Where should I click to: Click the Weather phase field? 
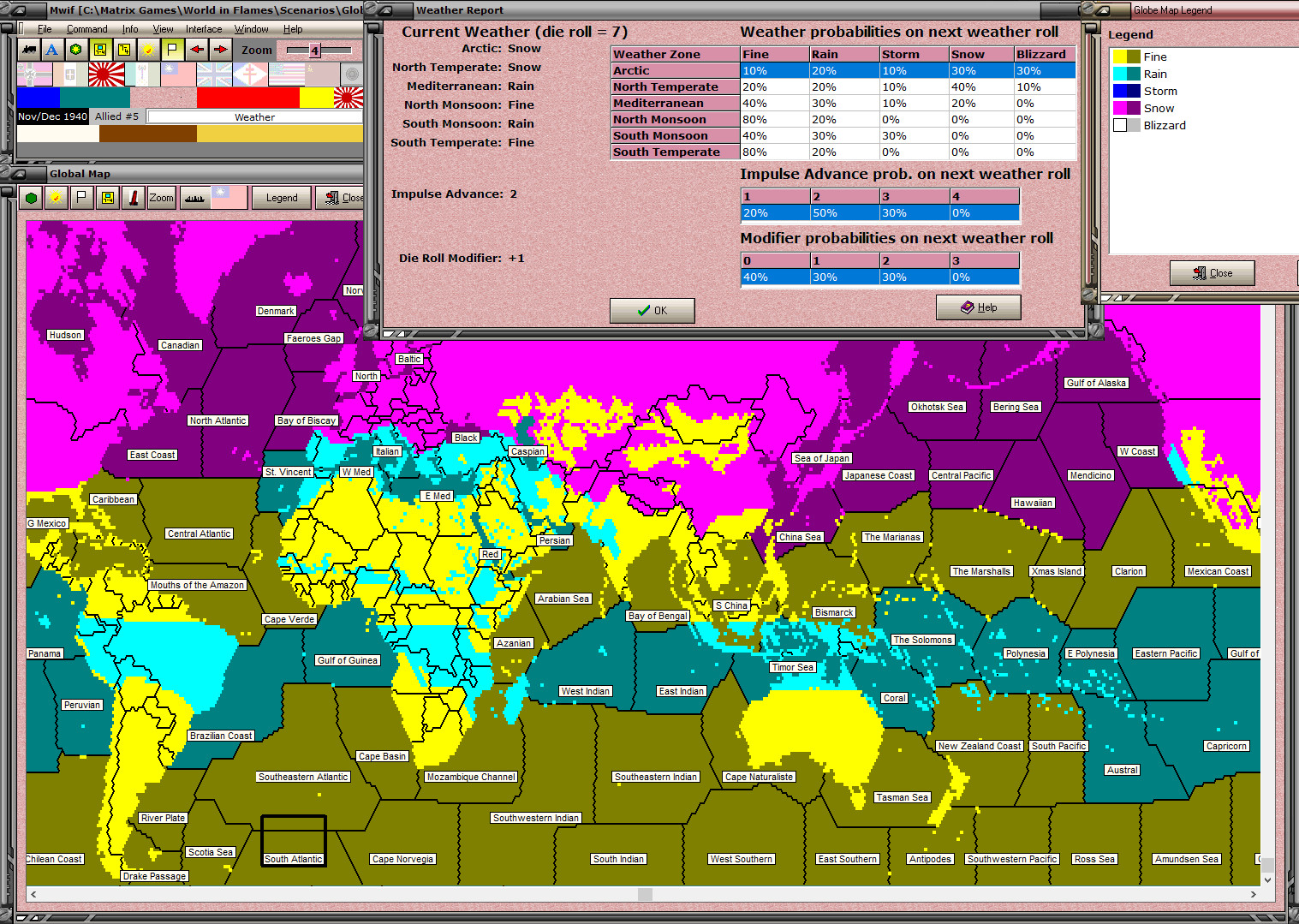tap(254, 117)
